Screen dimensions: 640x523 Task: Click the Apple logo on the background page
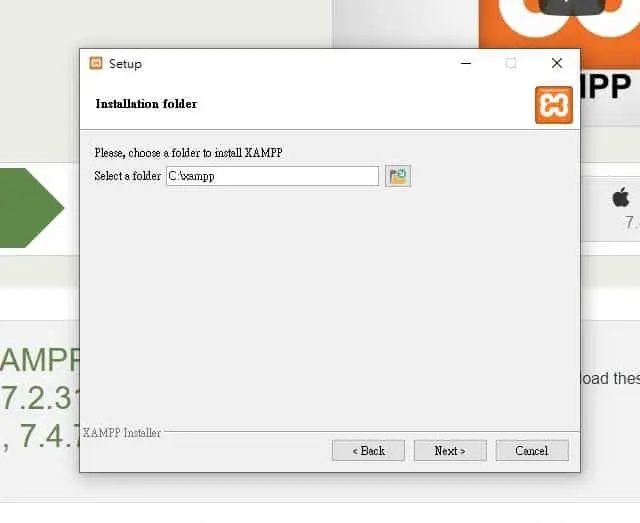[621, 197]
